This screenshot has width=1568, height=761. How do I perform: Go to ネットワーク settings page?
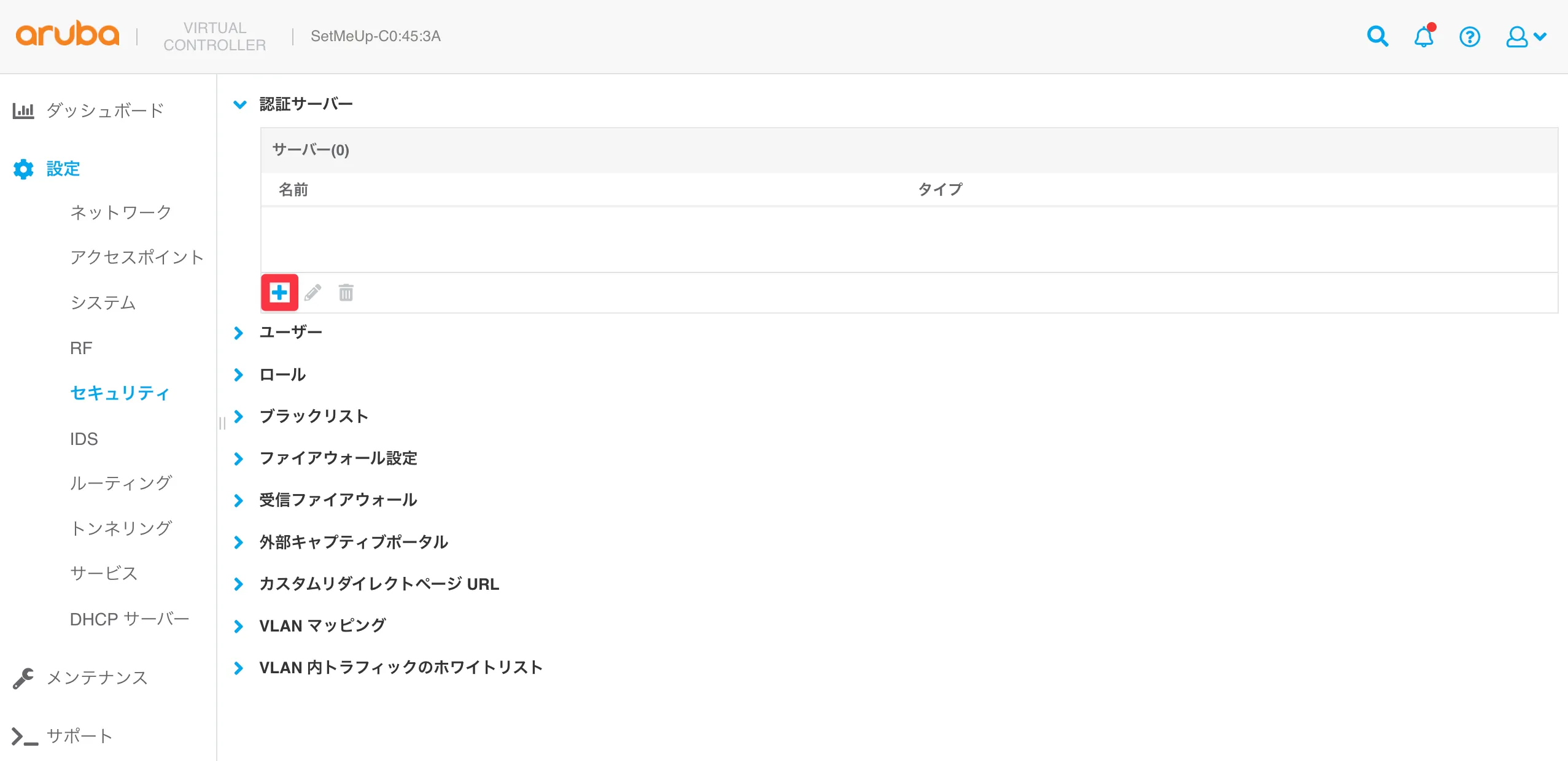pyautogui.click(x=120, y=212)
